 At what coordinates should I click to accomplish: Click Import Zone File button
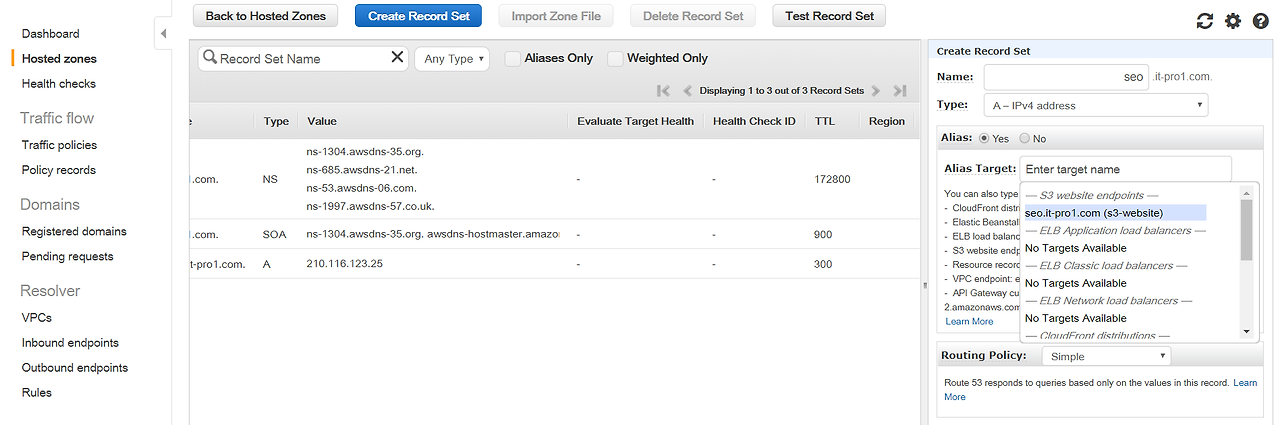click(556, 16)
